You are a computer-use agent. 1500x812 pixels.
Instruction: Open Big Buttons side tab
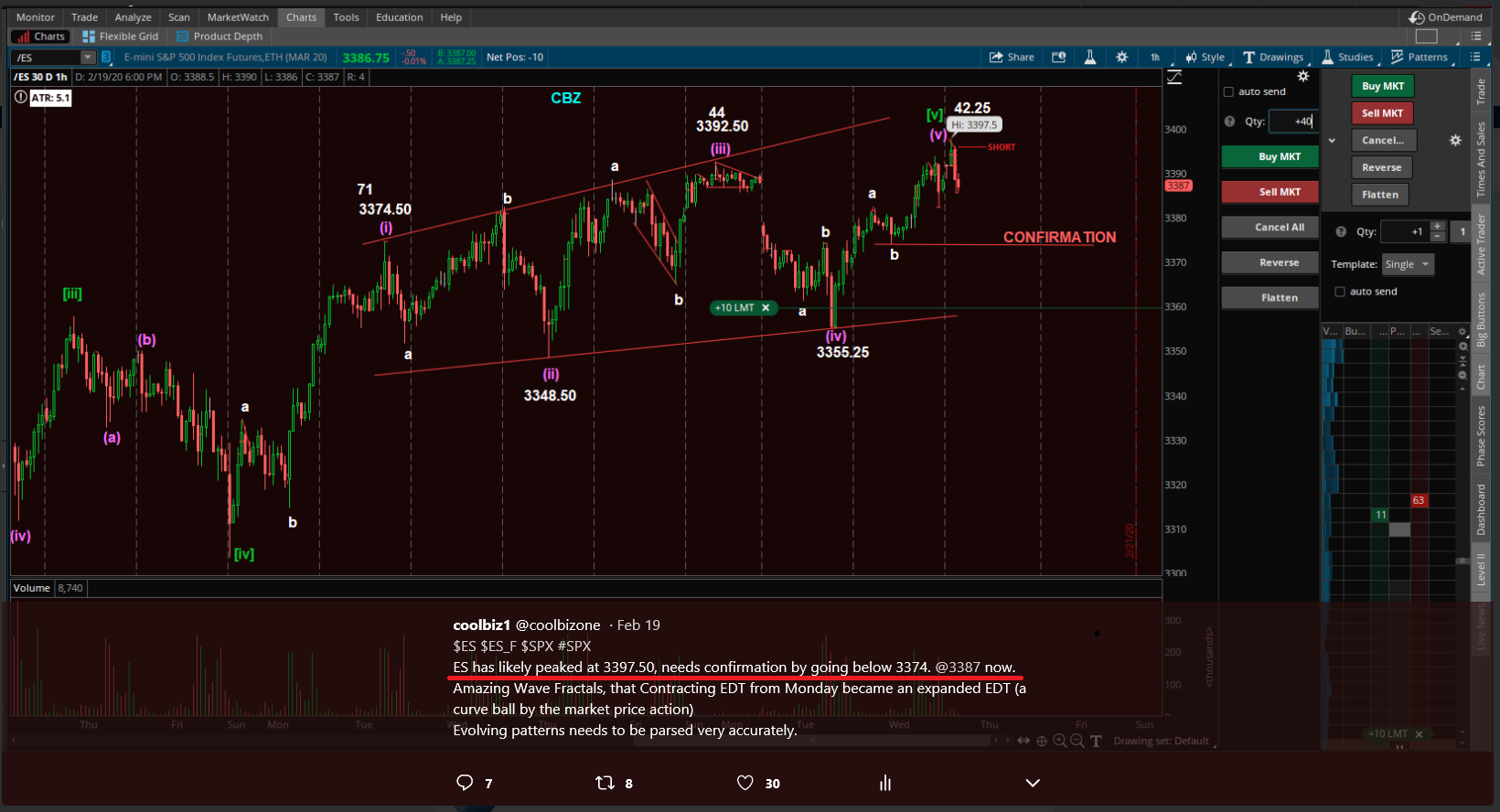click(x=1482, y=320)
